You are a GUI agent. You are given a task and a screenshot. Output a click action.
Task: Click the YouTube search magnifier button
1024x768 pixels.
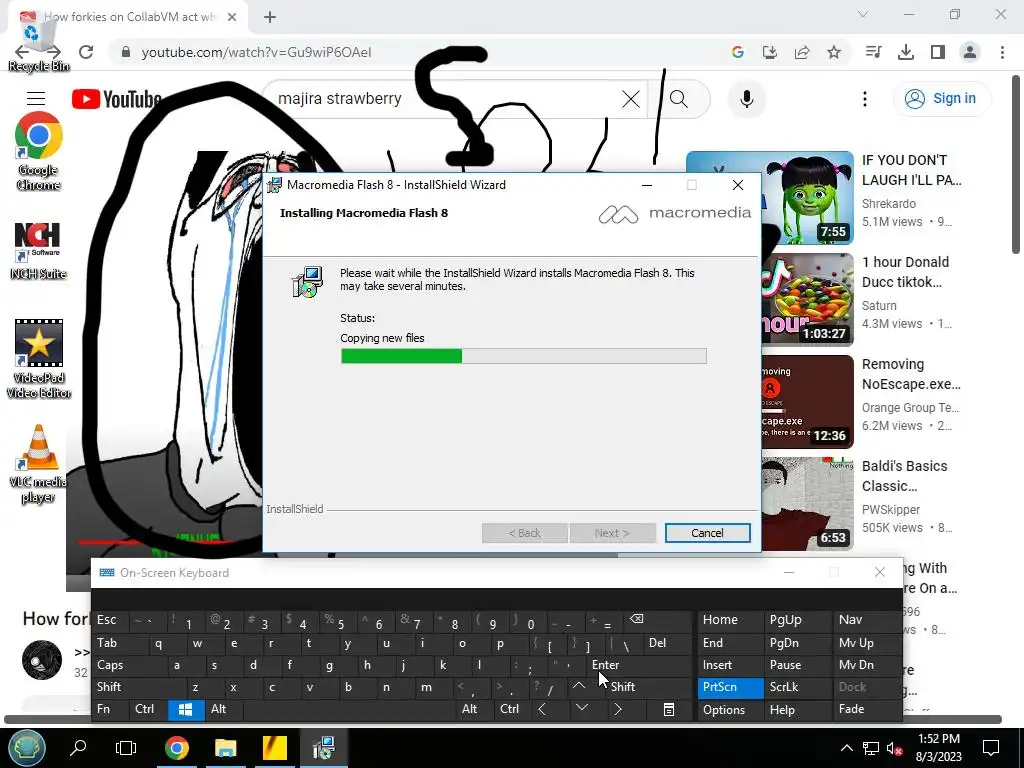tap(679, 99)
